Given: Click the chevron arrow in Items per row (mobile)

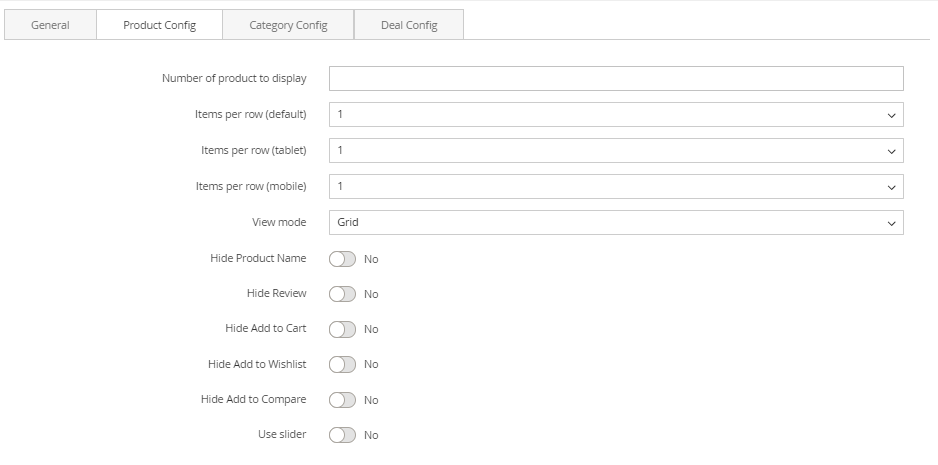Looking at the screenshot, I should tap(892, 187).
